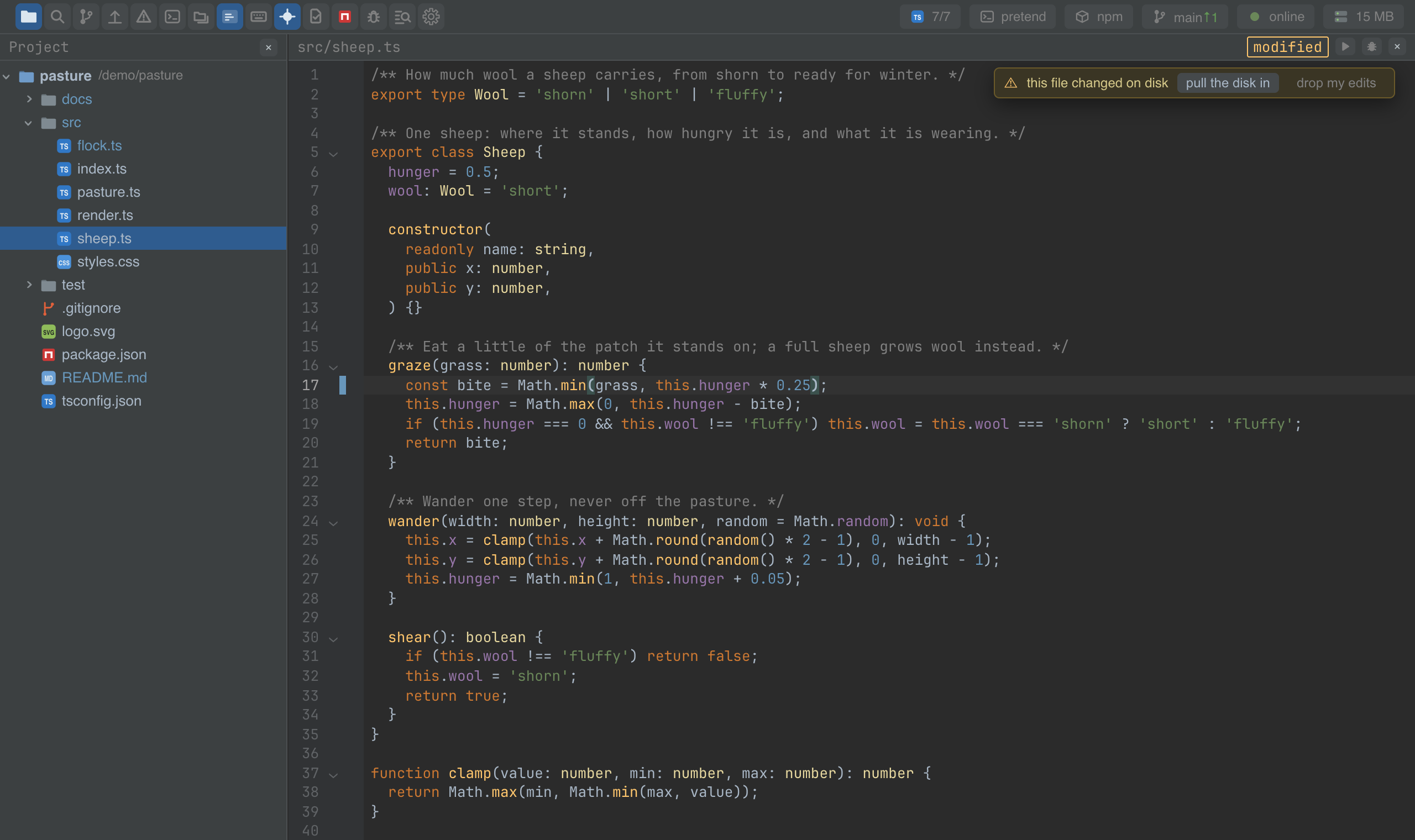Toggle the highlighted crosshair locate icon
Image resolution: width=1415 pixels, height=840 pixels.
(x=287, y=17)
